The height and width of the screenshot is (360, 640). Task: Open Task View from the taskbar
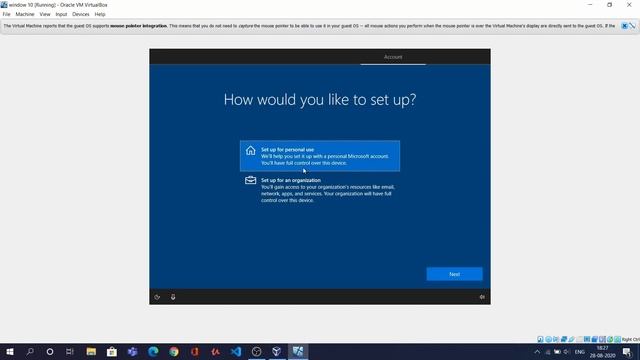click(70, 351)
